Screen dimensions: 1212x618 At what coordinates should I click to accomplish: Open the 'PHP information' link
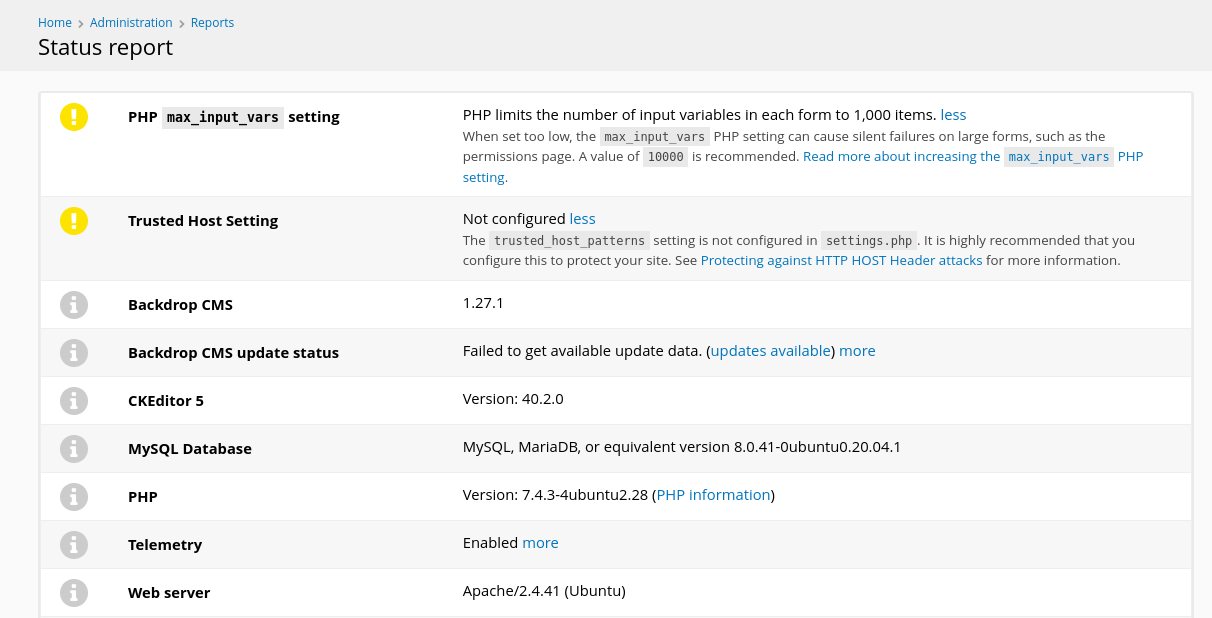713,495
